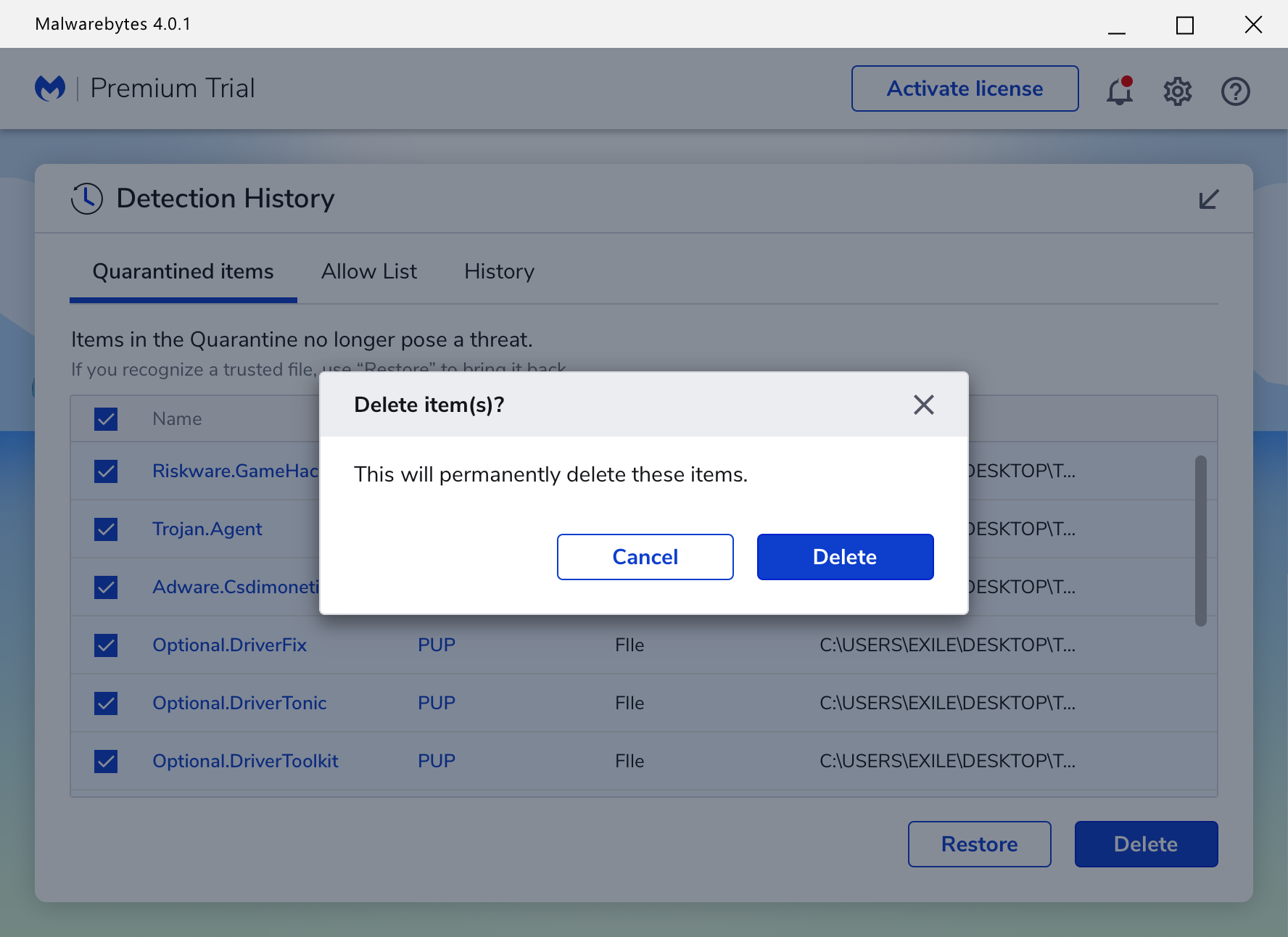Select the Trojan.Agent item name
The width and height of the screenshot is (1288, 937).
(x=207, y=529)
